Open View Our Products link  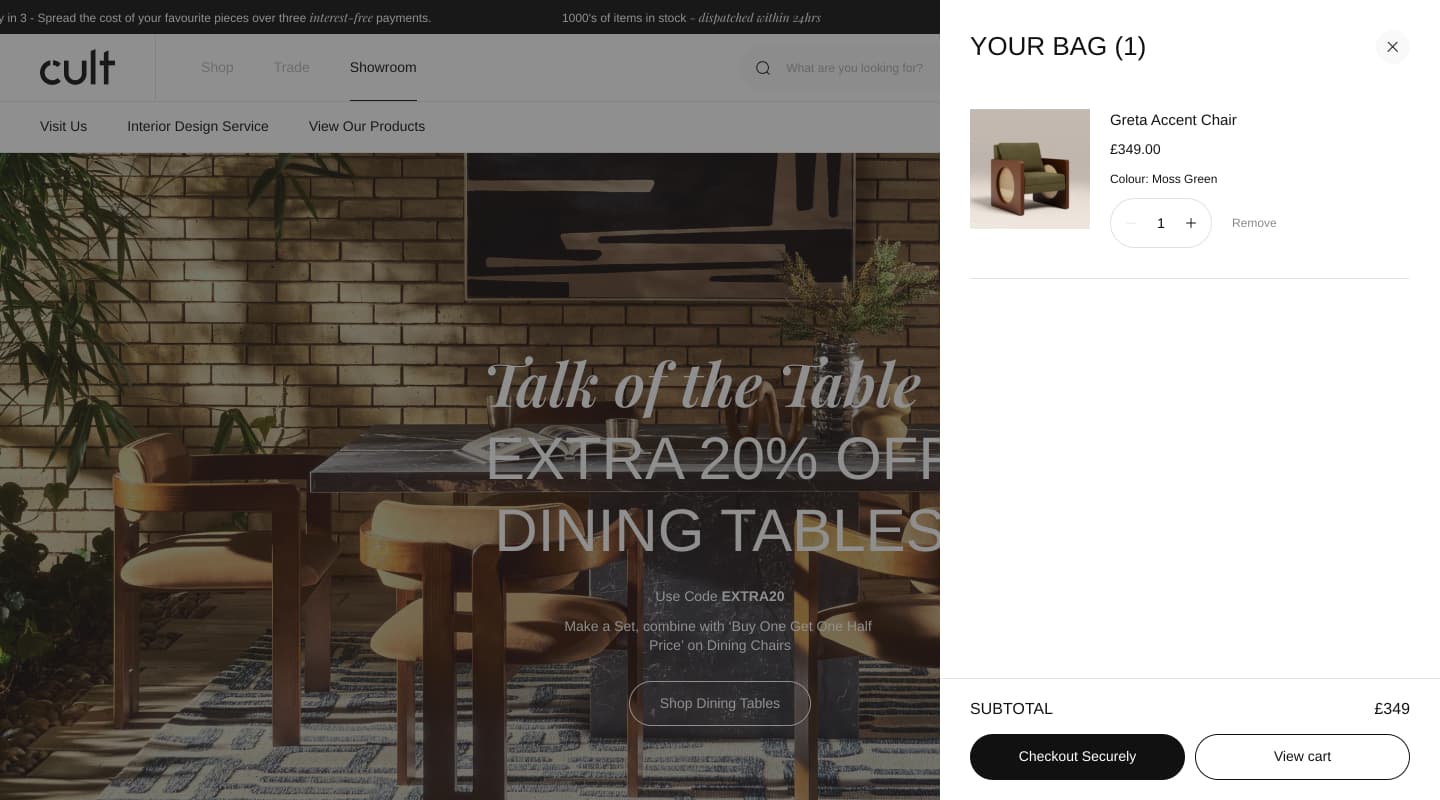pyautogui.click(x=367, y=126)
